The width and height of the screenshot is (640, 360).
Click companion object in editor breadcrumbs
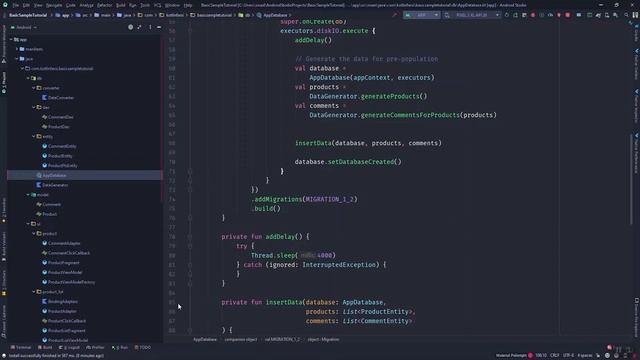[241, 339]
